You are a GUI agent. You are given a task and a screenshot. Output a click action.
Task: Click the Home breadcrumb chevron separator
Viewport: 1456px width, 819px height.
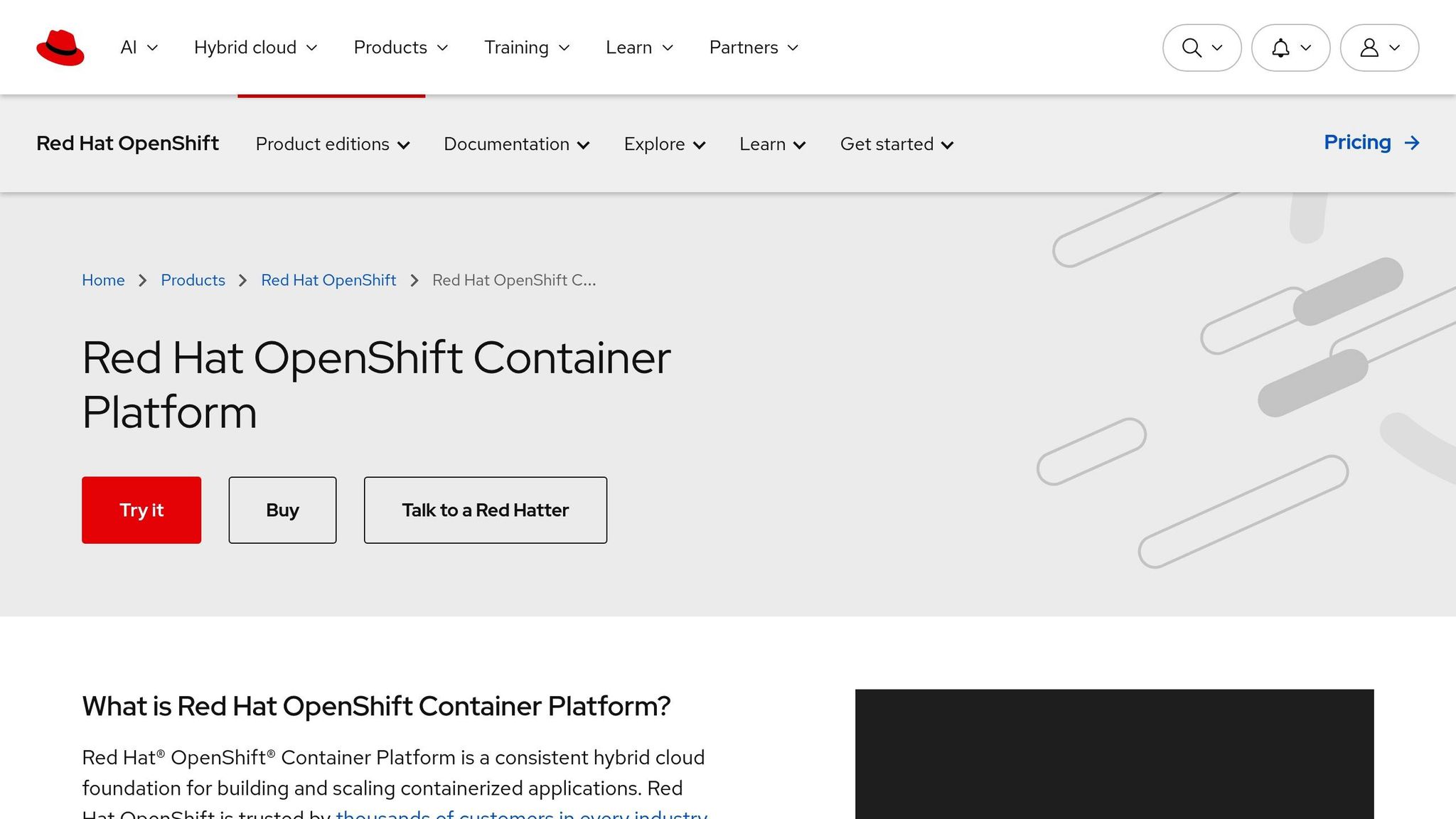point(142,280)
